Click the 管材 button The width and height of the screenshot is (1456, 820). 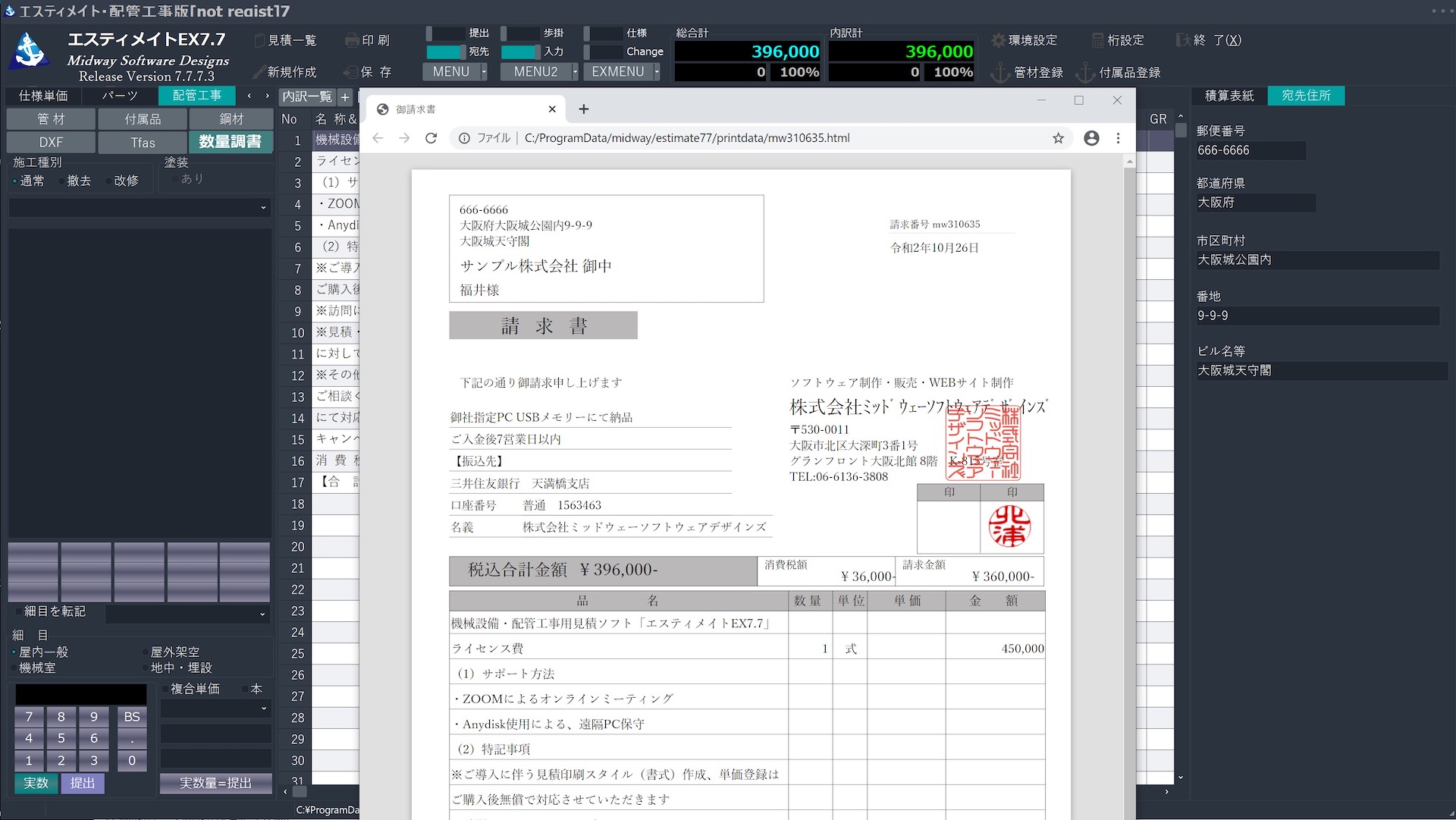tap(51, 119)
